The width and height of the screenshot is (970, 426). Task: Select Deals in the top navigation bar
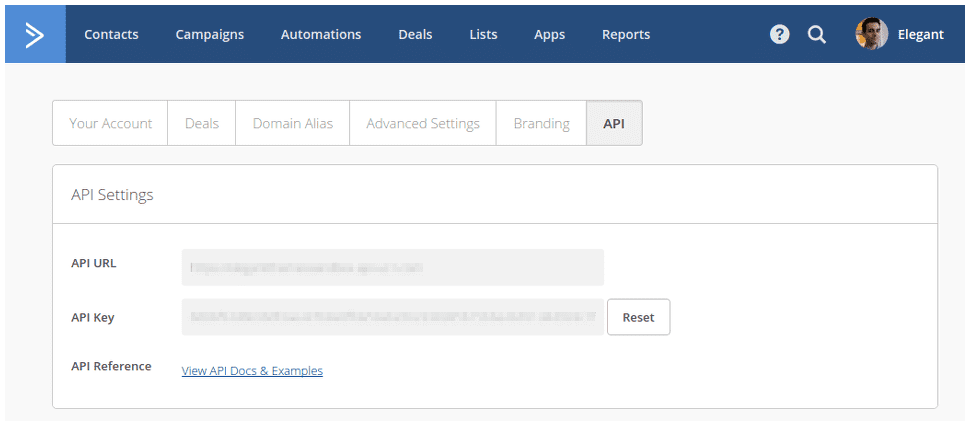click(x=415, y=34)
